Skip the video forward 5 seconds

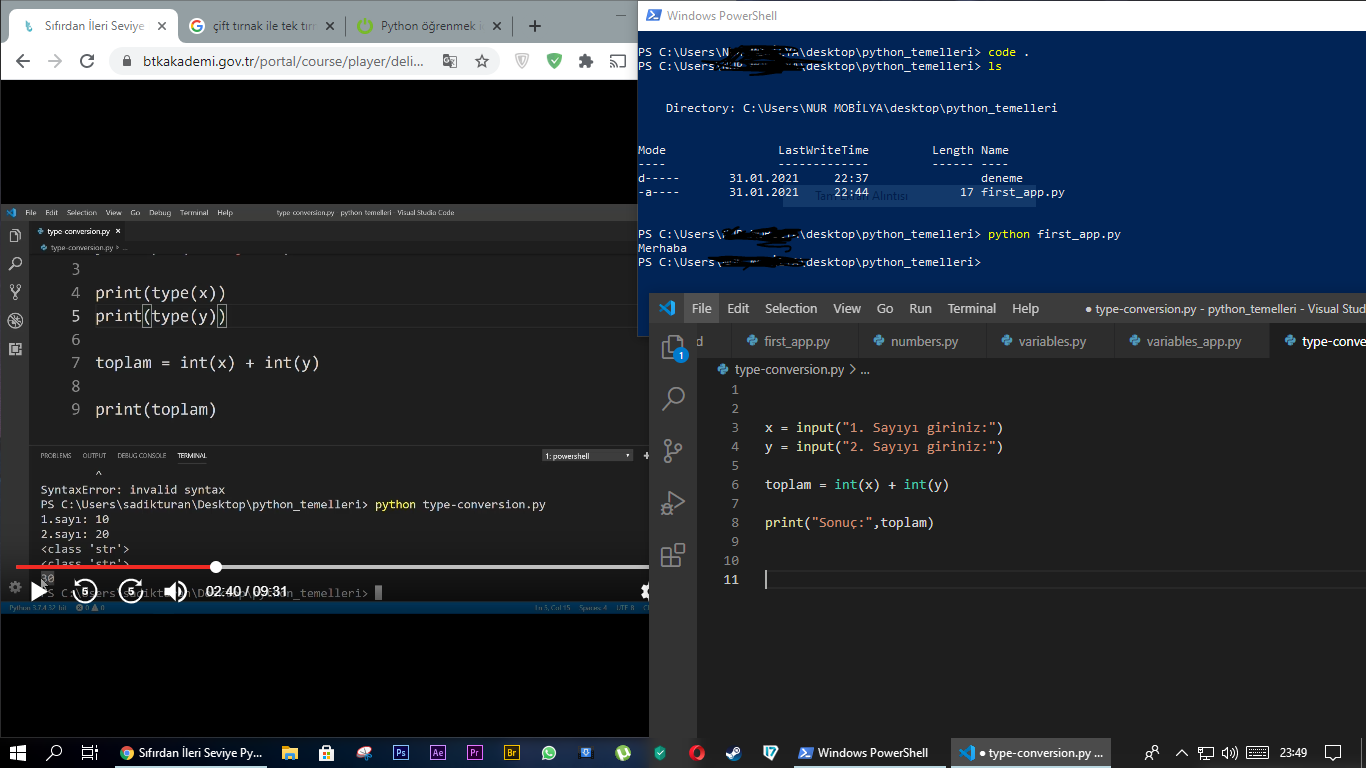[131, 591]
